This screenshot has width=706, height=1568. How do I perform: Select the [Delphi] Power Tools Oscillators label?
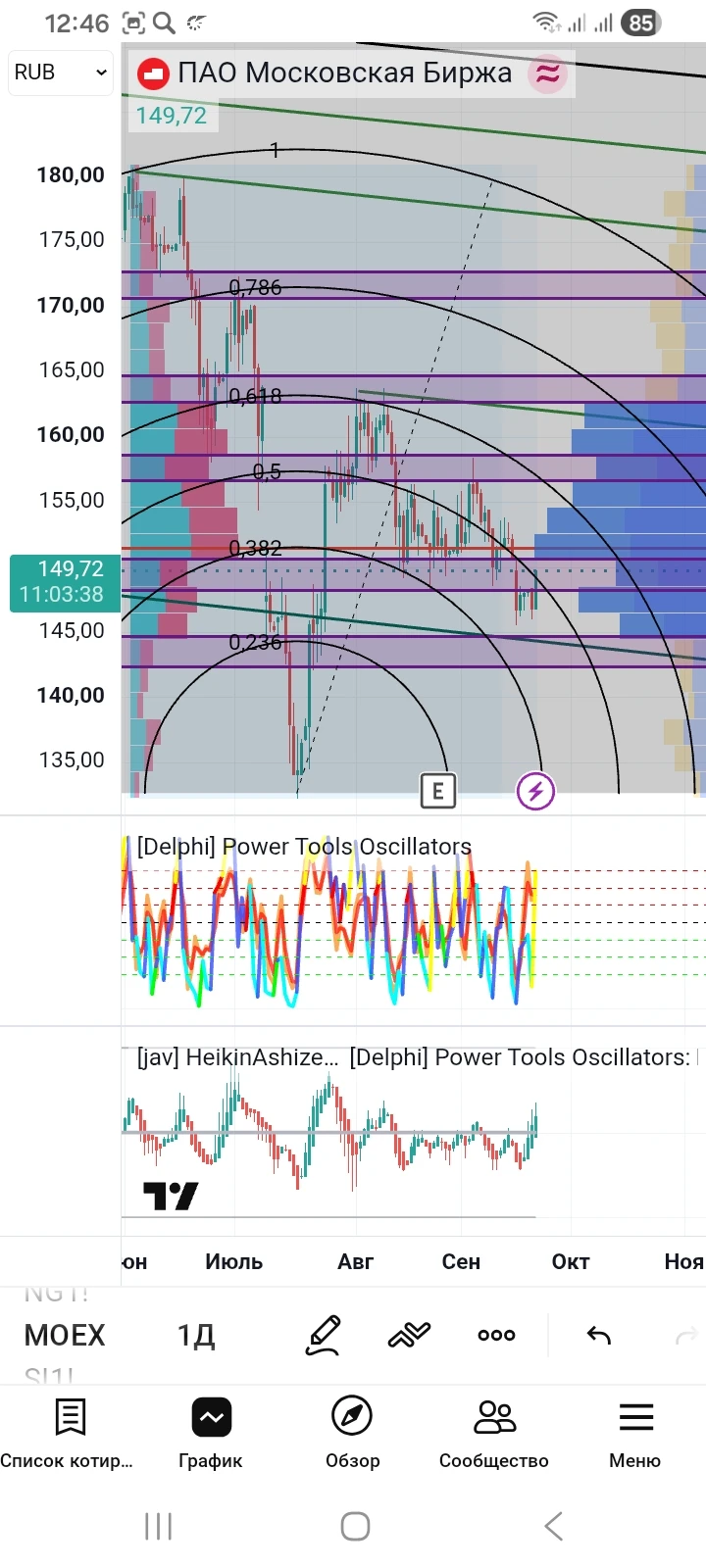click(x=304, y=847)
